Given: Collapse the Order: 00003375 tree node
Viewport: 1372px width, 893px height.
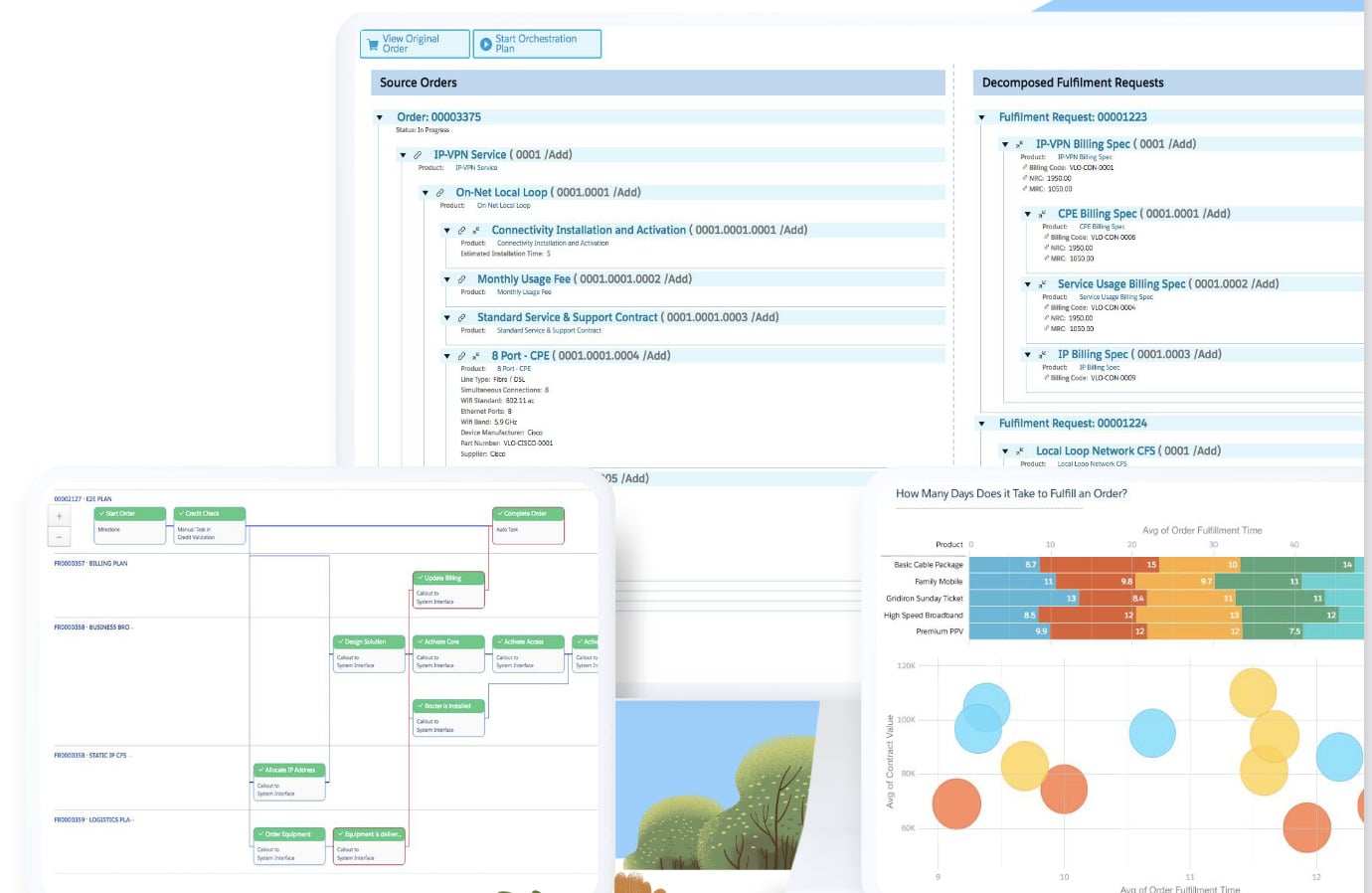Looking at the screenshot, I should click(x=379, y=118).
